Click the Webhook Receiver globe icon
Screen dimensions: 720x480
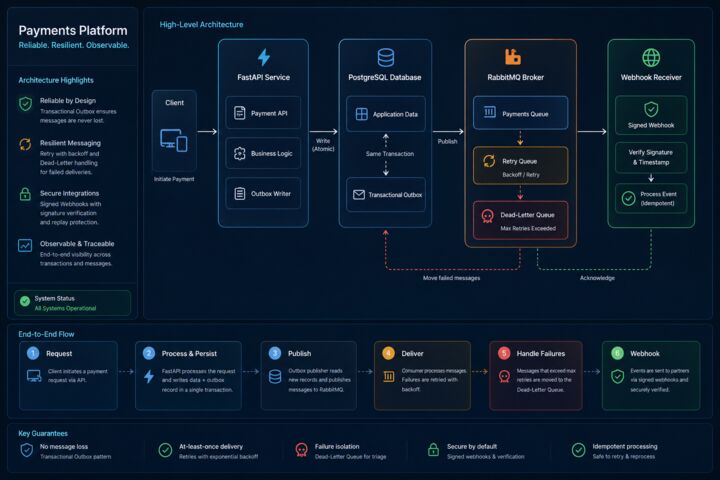[651, 58]
